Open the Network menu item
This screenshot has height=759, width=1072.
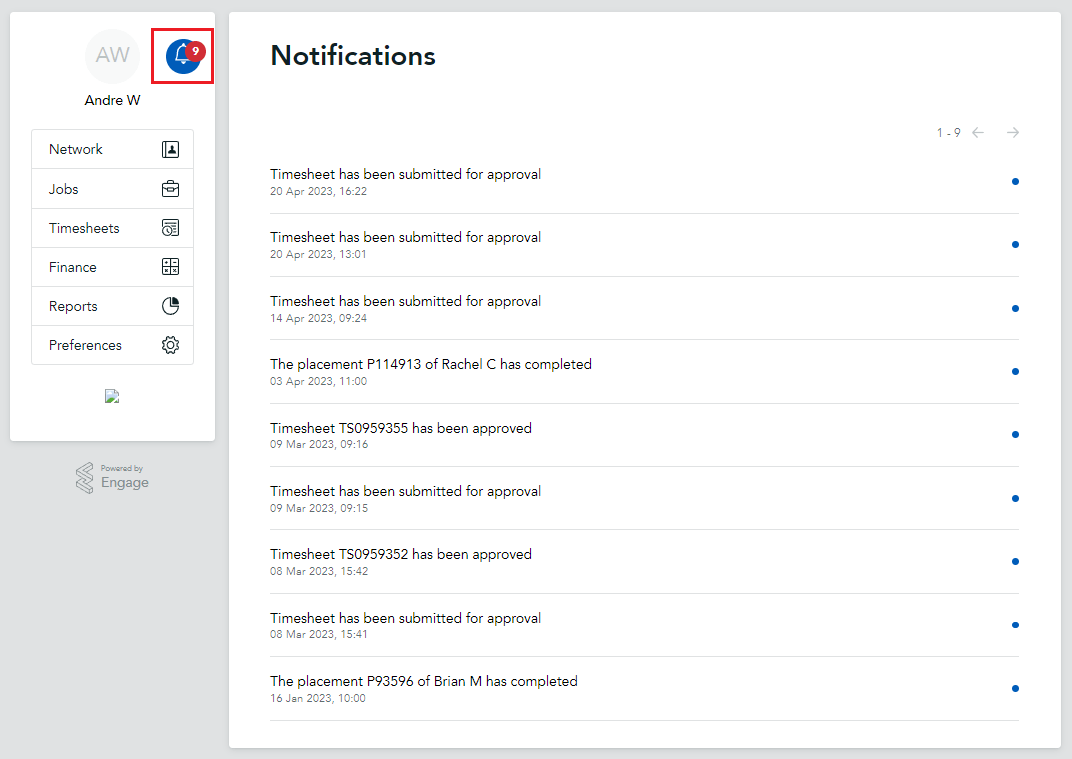(76, 149)
